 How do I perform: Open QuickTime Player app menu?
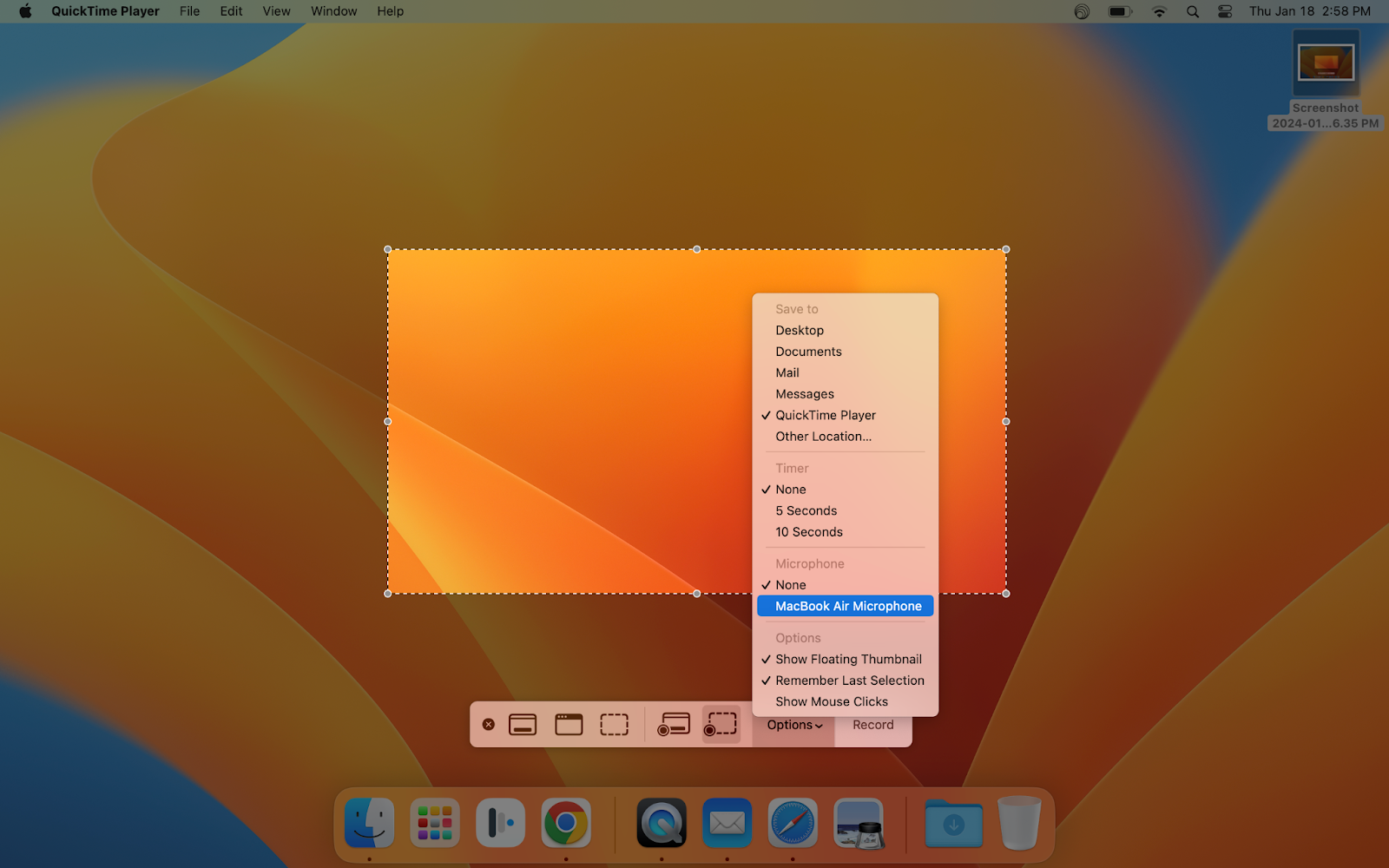(105, 11)
